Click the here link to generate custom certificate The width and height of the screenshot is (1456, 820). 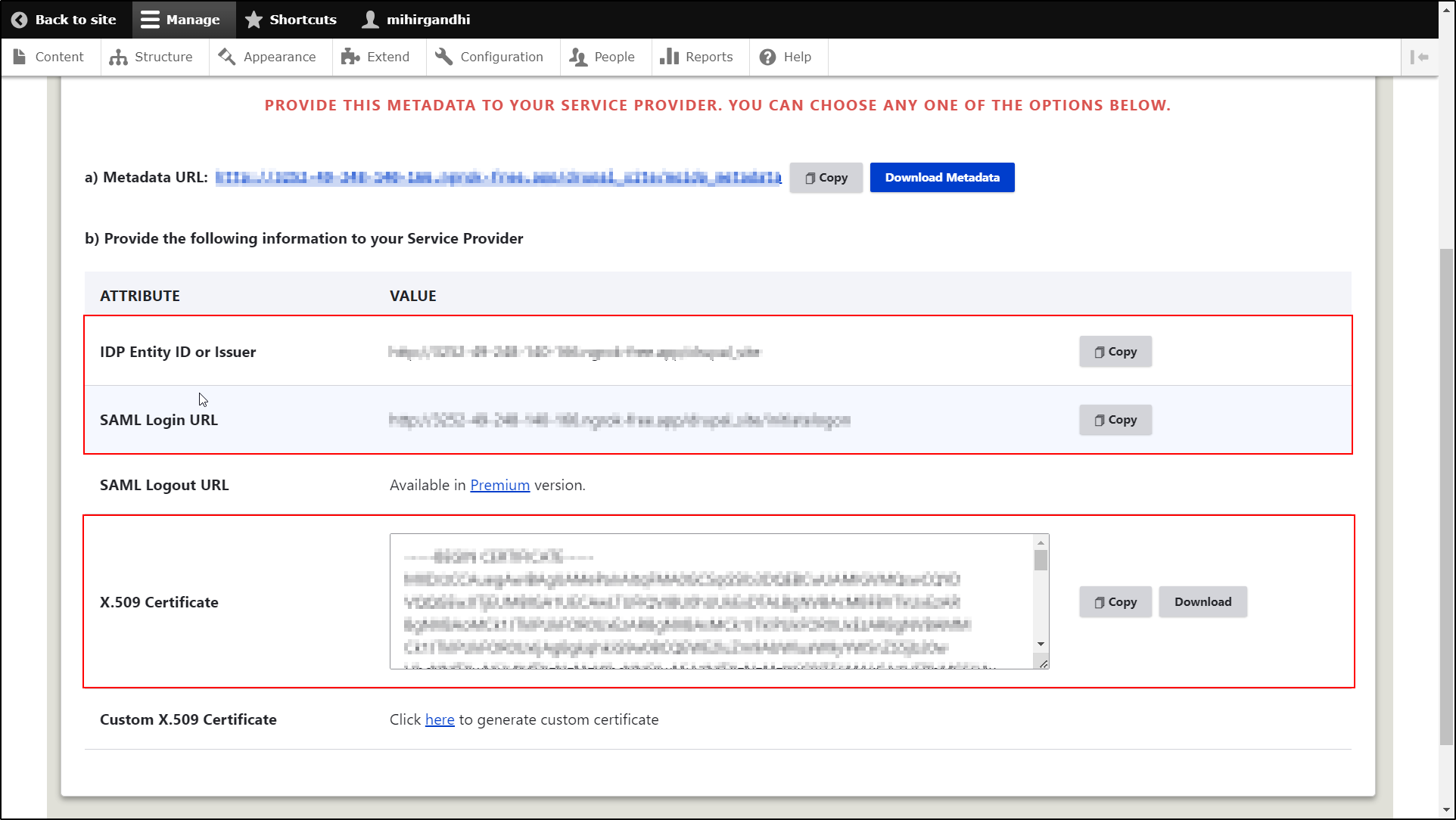(440, 719)
